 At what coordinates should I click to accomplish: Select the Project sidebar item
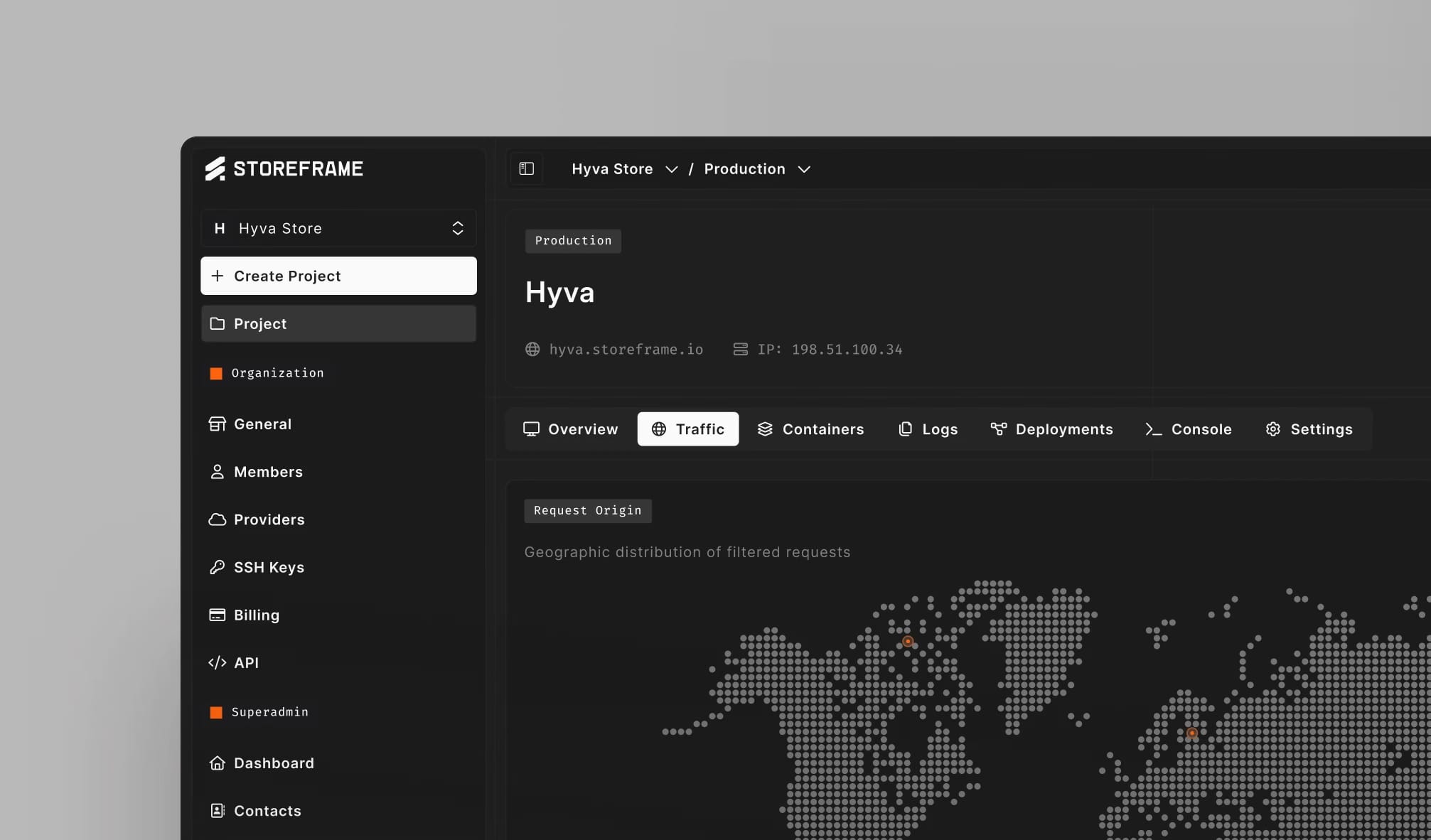click(x=338, y=323)
